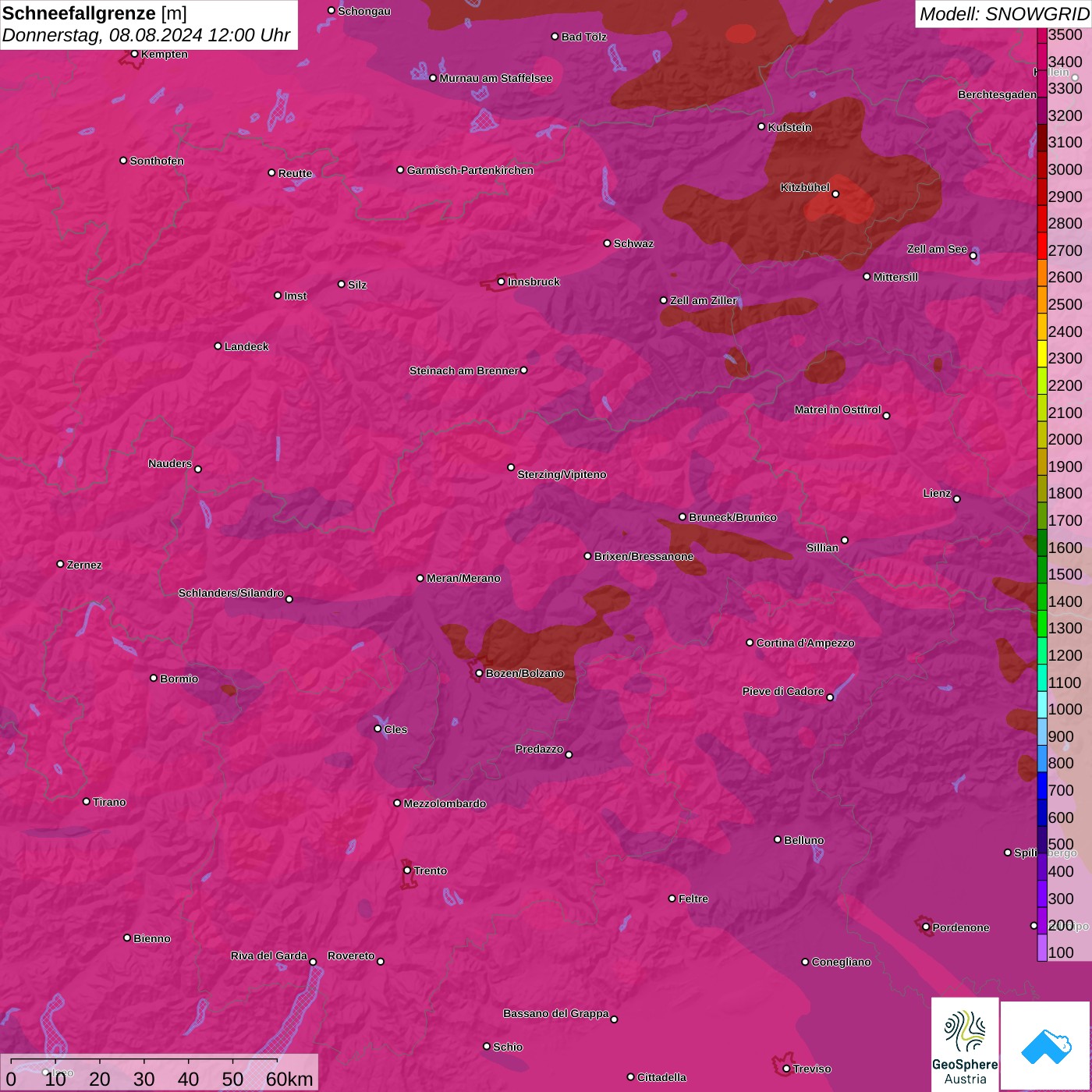1092x1092 pixels.
Task: Select the Feltre city marker
Action: pos(672,899)
